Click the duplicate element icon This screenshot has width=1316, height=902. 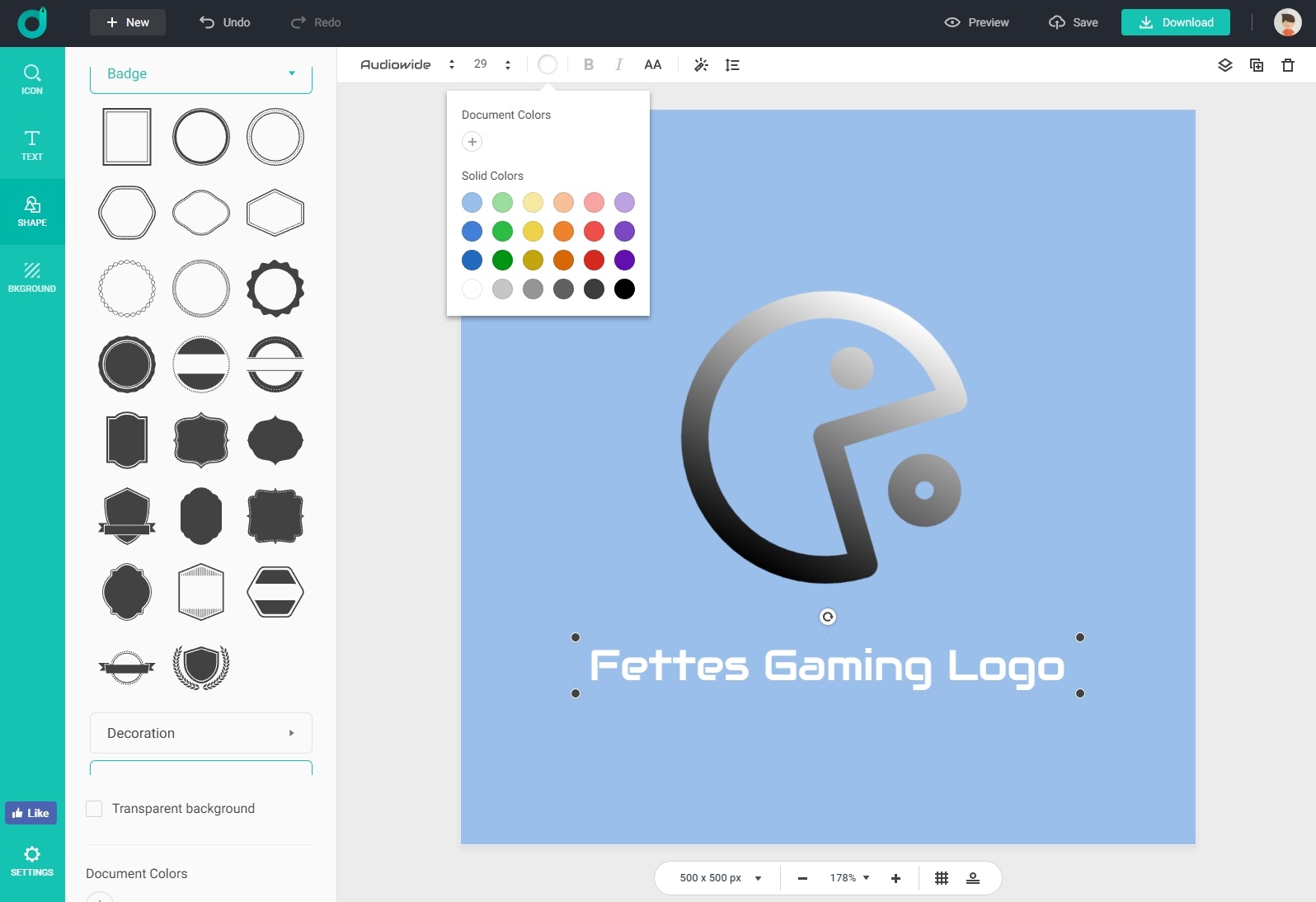pos(1257,65)
